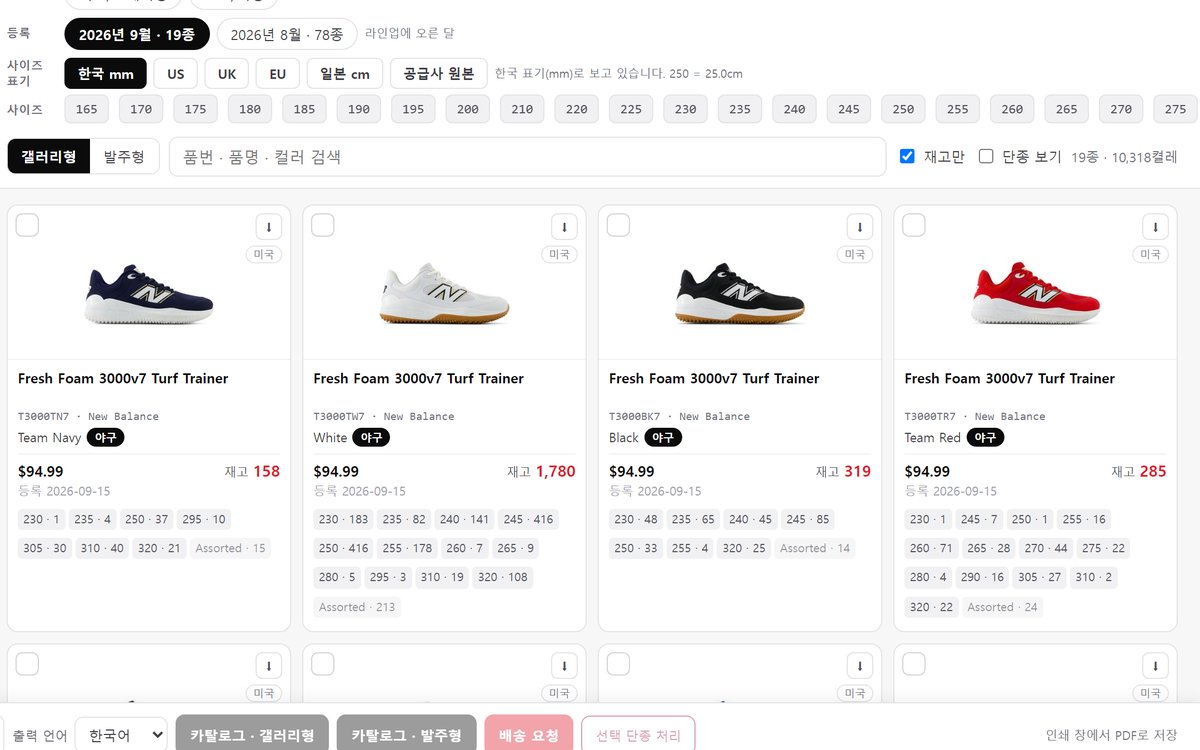This screenshot has height=750, width=1200.
Task: Click size chip 270 · 44 on Team Red card
Action: click(1046, 548)
